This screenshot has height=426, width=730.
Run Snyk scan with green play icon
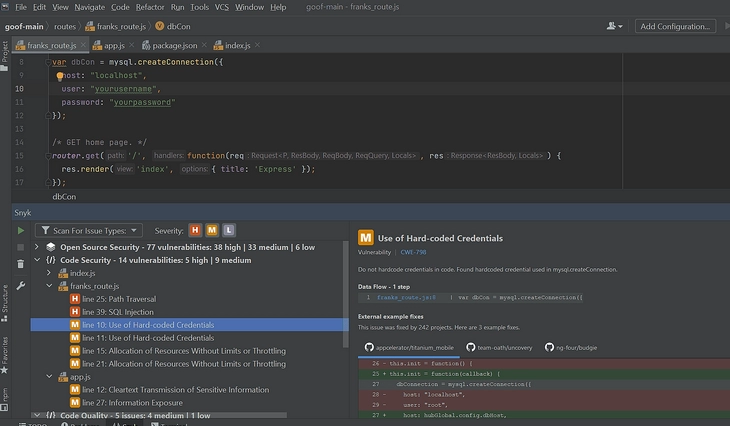pos(21,230)
